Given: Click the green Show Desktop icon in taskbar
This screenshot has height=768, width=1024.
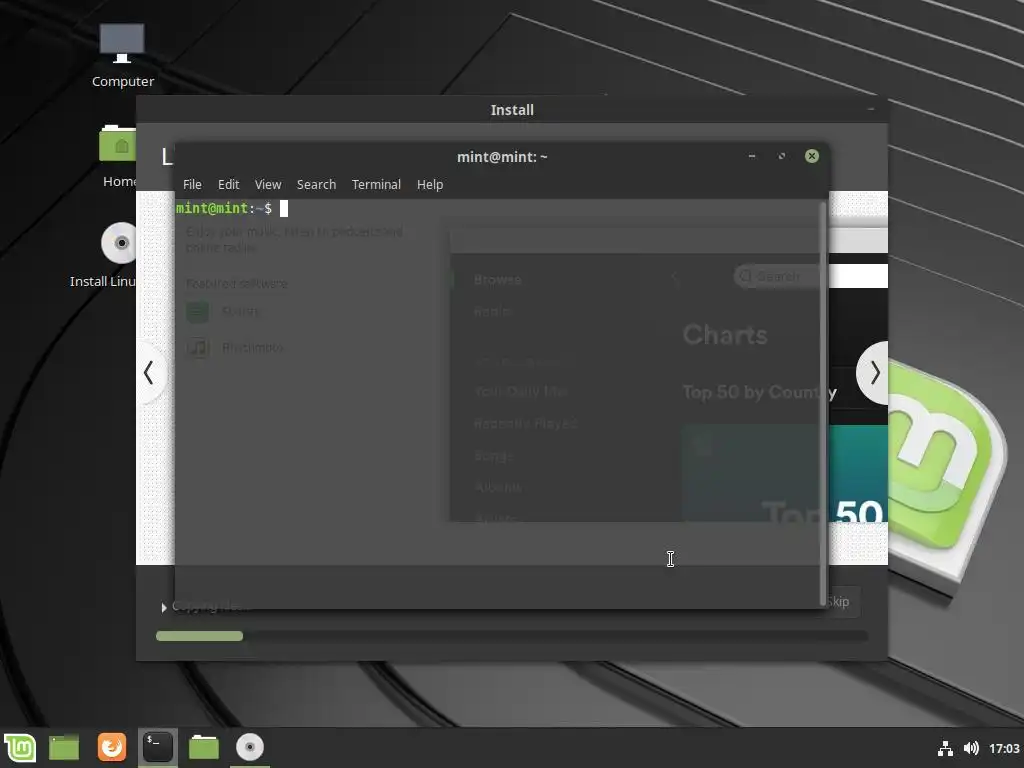Looking at the screenshot, I should [64, 747].
